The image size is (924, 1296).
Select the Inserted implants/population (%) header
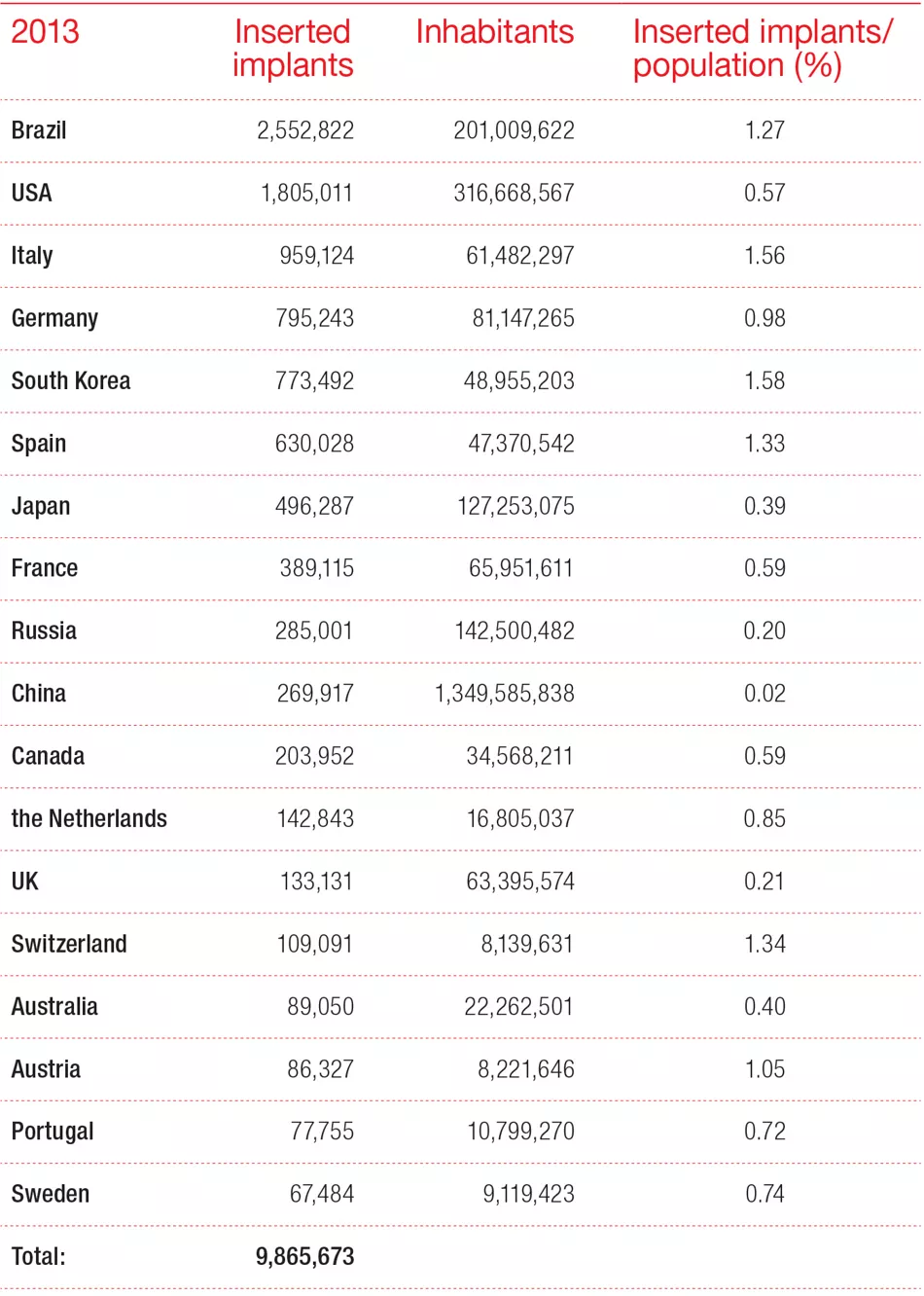tap(762, 49)
